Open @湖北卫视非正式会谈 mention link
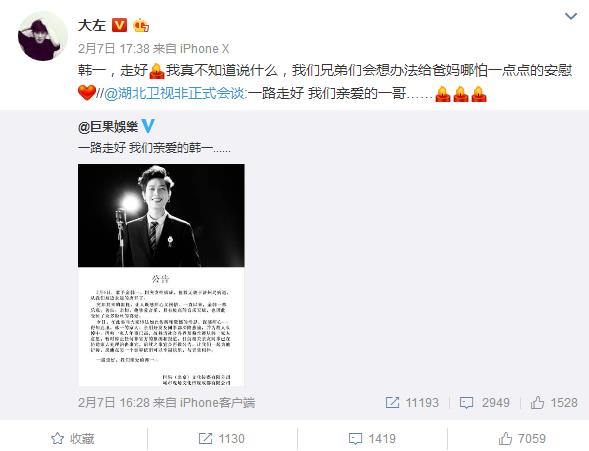The height and width of the screenshot is (451, 589). 175,93
